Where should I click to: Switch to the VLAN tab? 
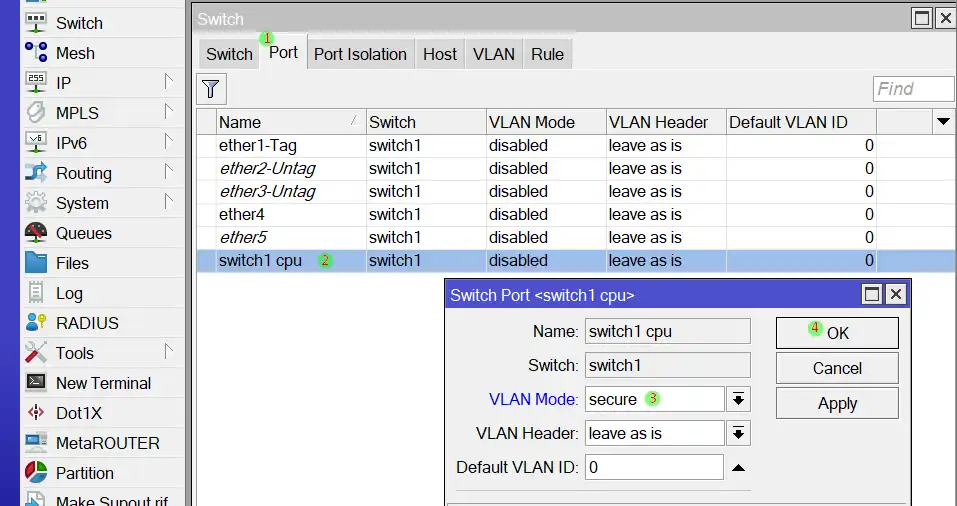click(493, 54)
